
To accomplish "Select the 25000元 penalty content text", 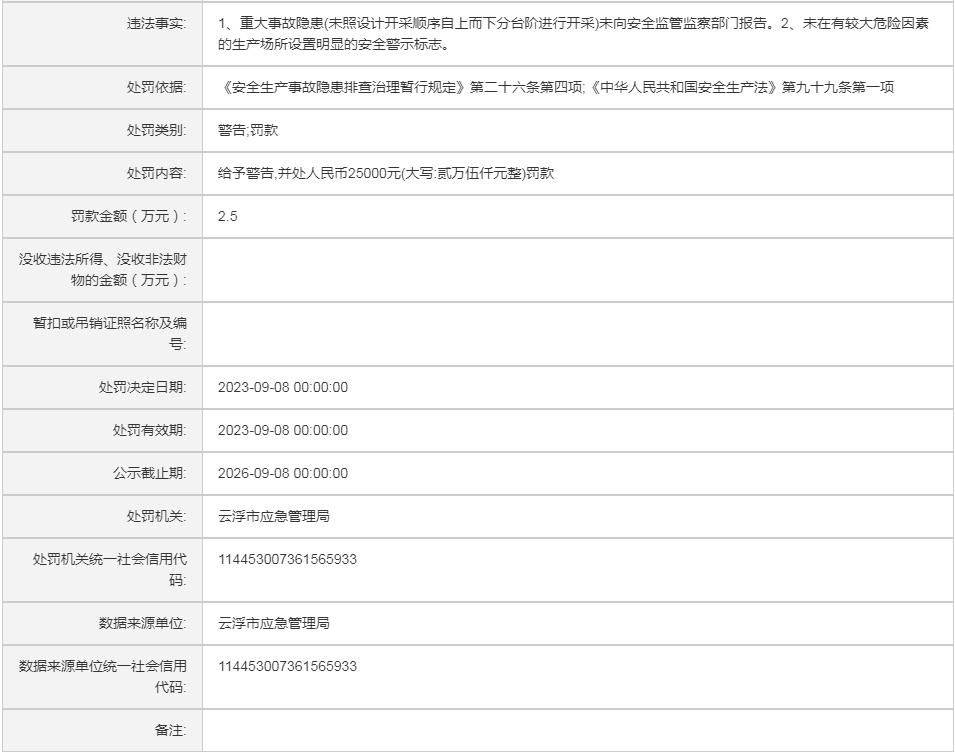I will click(386, 174).
